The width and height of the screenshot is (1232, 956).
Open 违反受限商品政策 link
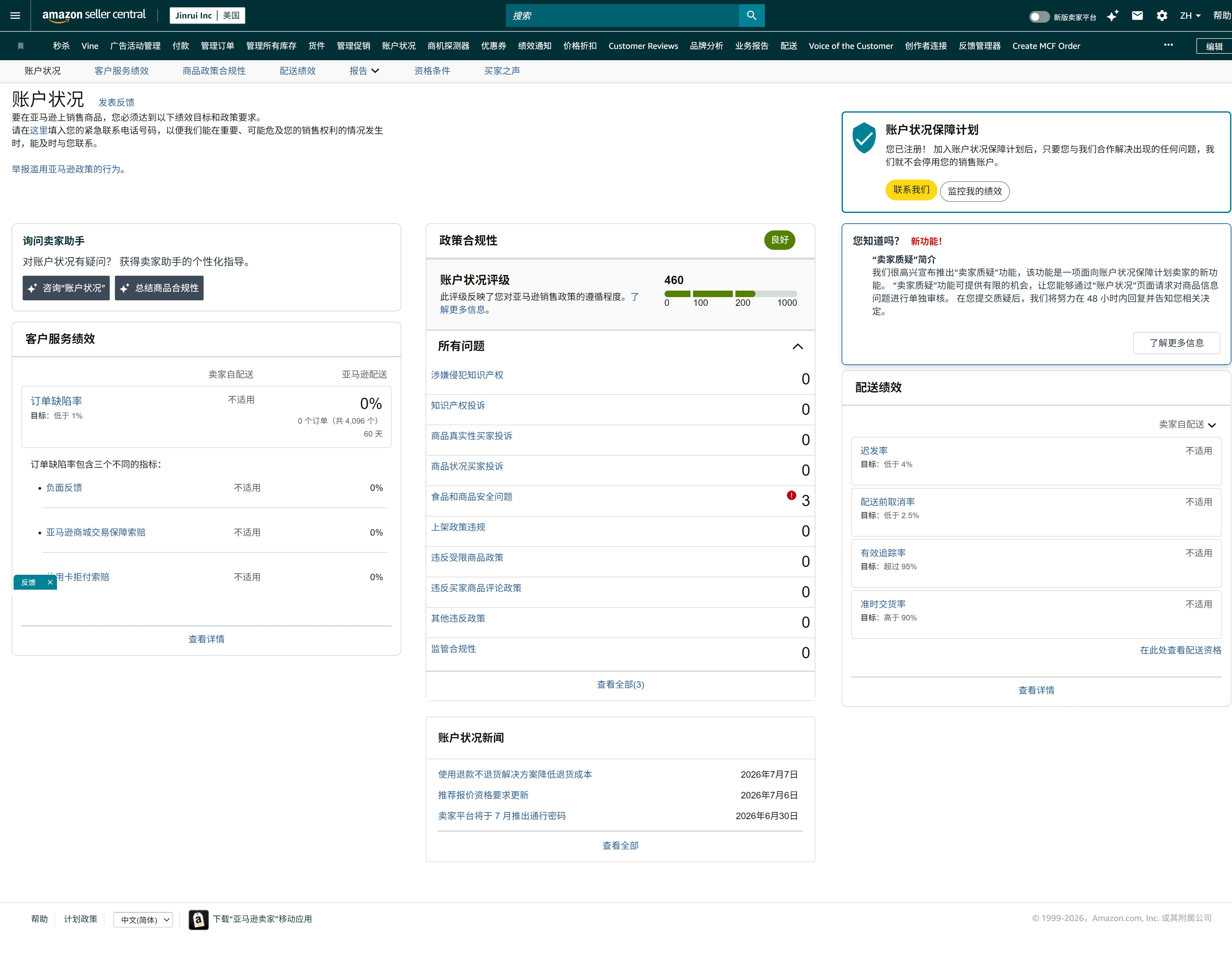(467, 558)
